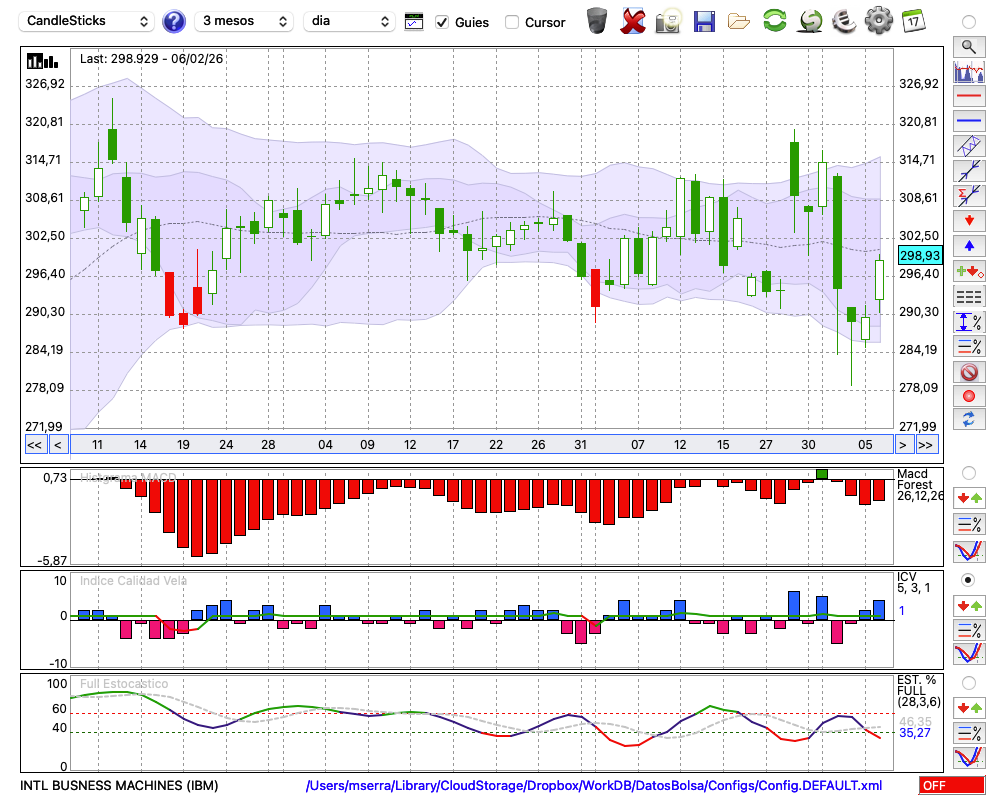Open settings with the gear icon
The image size is (1000, 800).
point(878,20)
